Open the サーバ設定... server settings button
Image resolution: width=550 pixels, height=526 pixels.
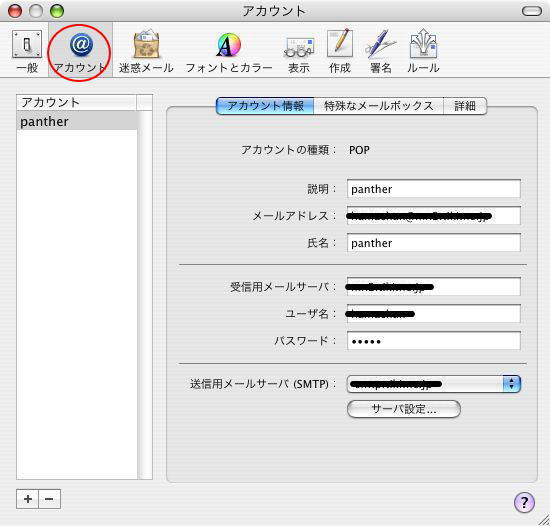404,409
